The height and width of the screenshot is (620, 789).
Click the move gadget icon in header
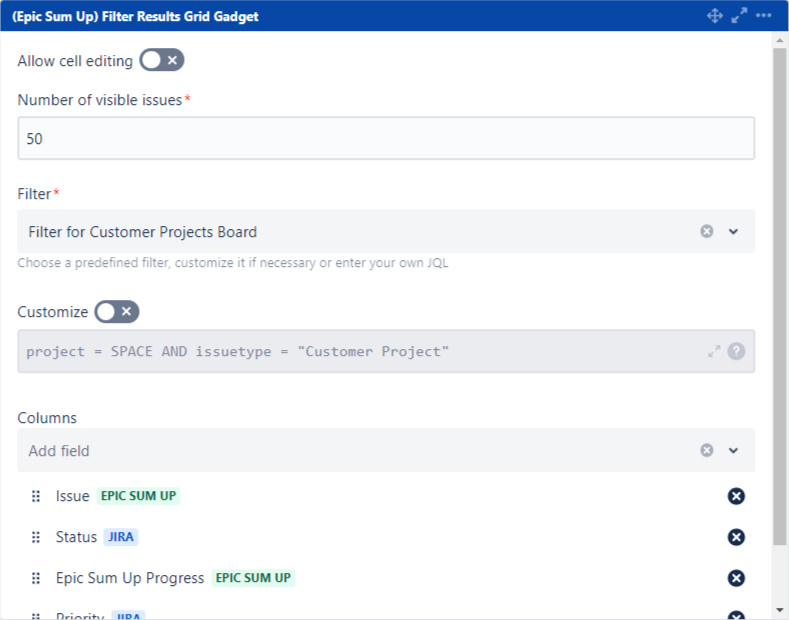click(x=714, y=16)
